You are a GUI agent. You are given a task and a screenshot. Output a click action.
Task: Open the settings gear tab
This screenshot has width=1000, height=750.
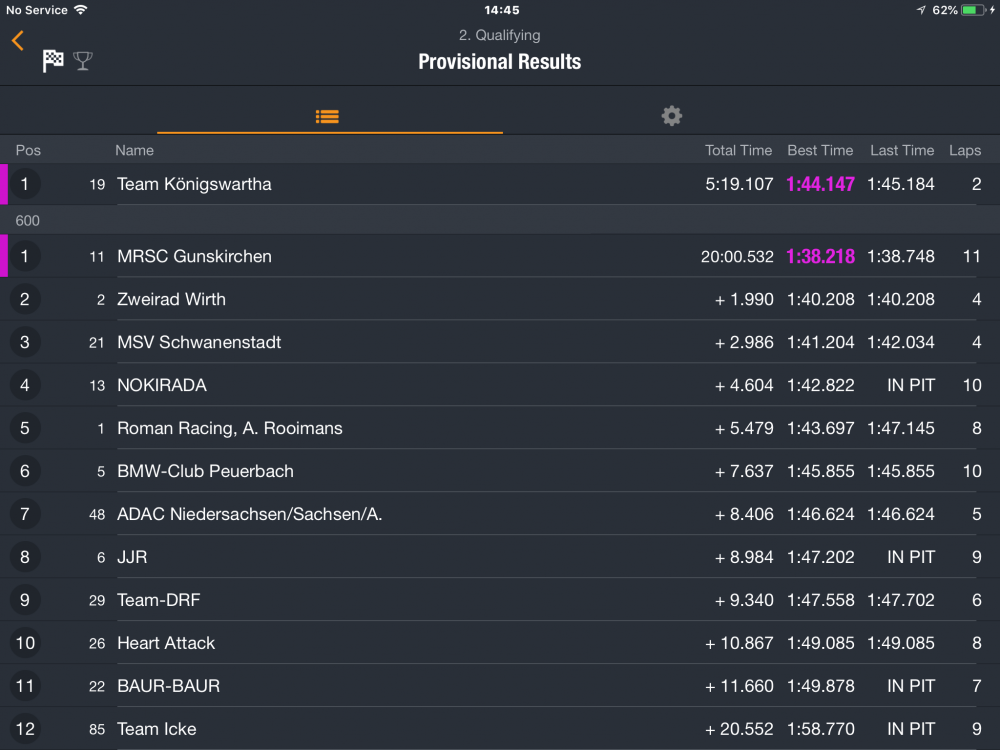(672, 116)
